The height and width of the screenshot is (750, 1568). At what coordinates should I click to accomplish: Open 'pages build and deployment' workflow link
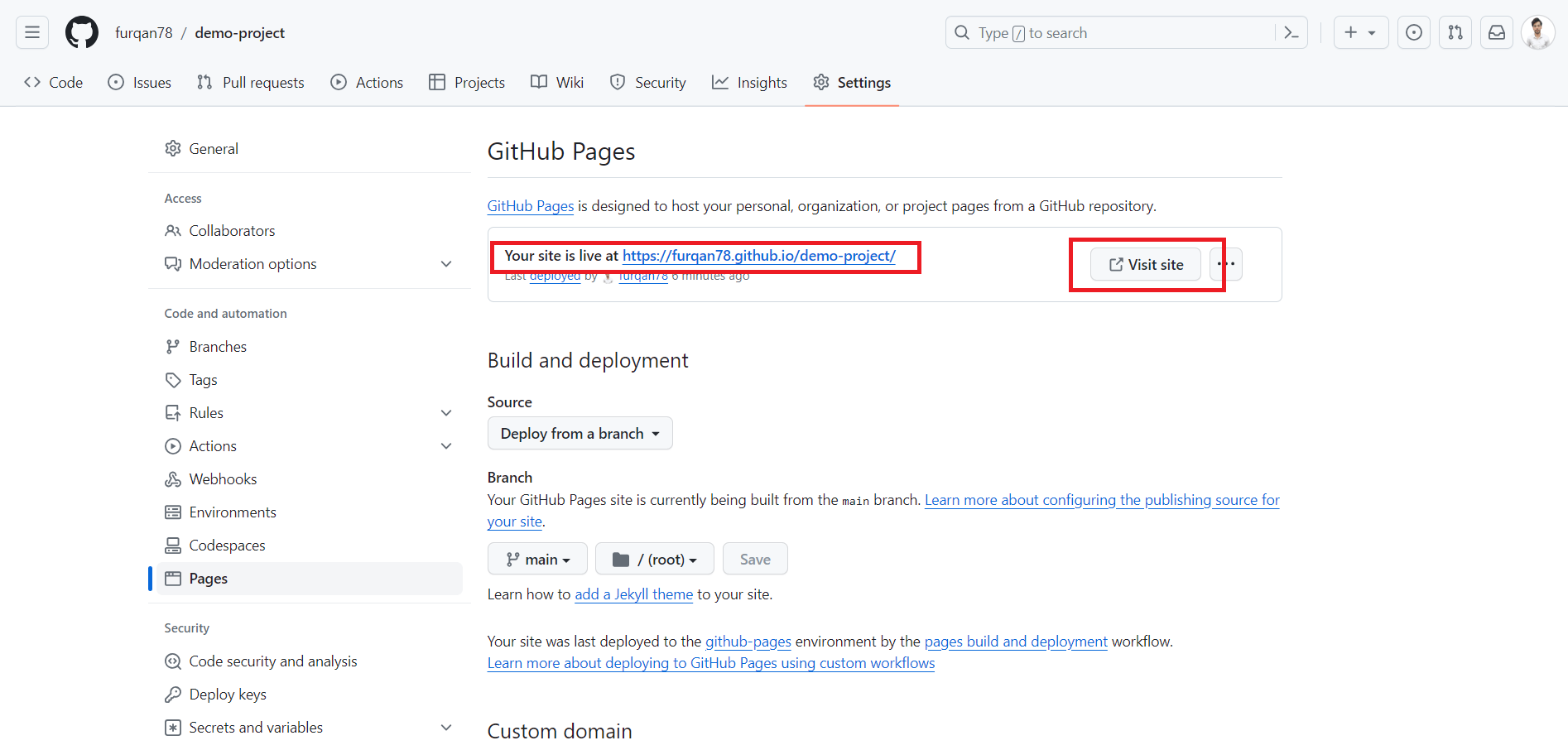tap(1016, 641)
